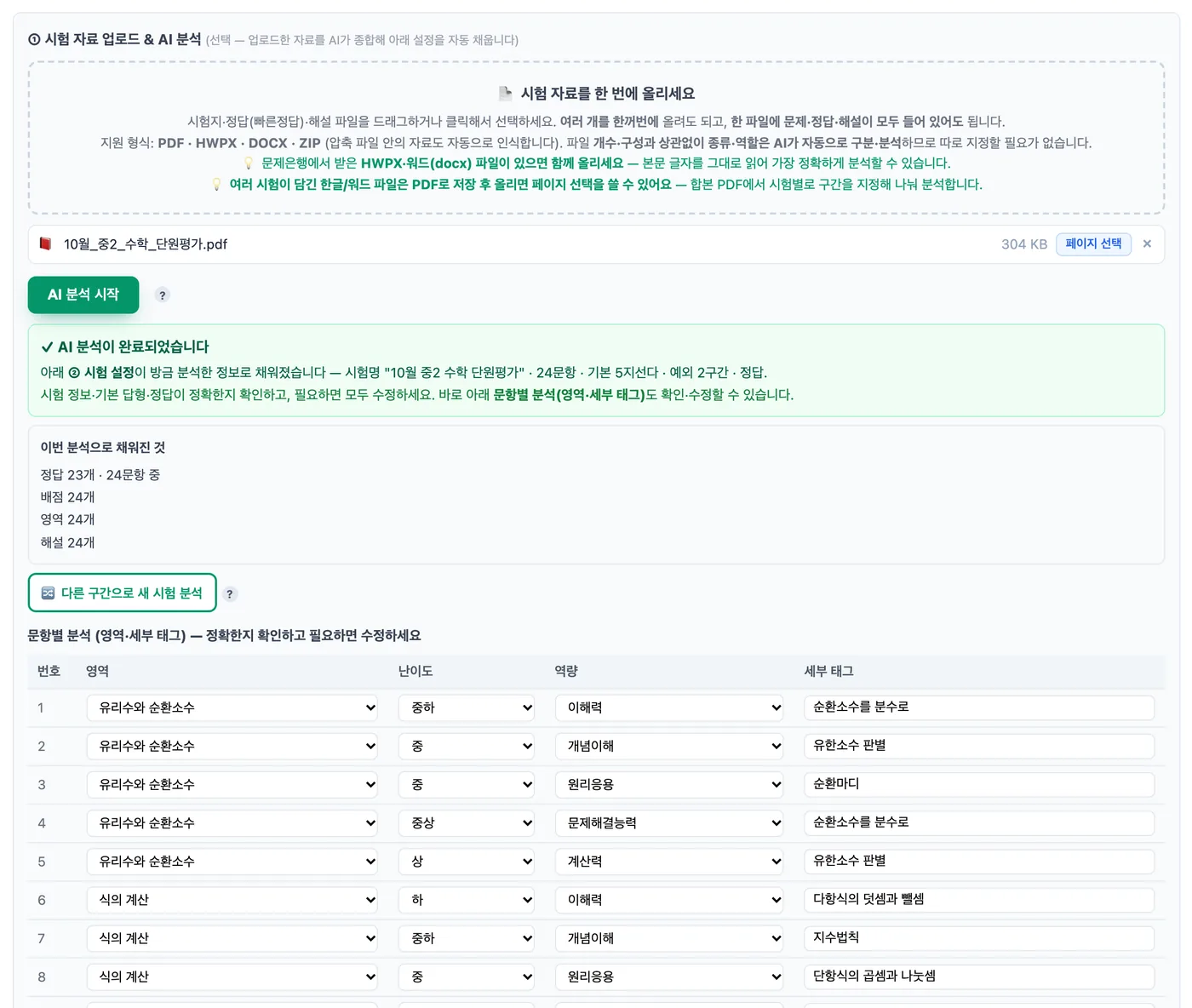Click the 단항식의 곱셈과 나눗셈 tag field

[979, 976]
